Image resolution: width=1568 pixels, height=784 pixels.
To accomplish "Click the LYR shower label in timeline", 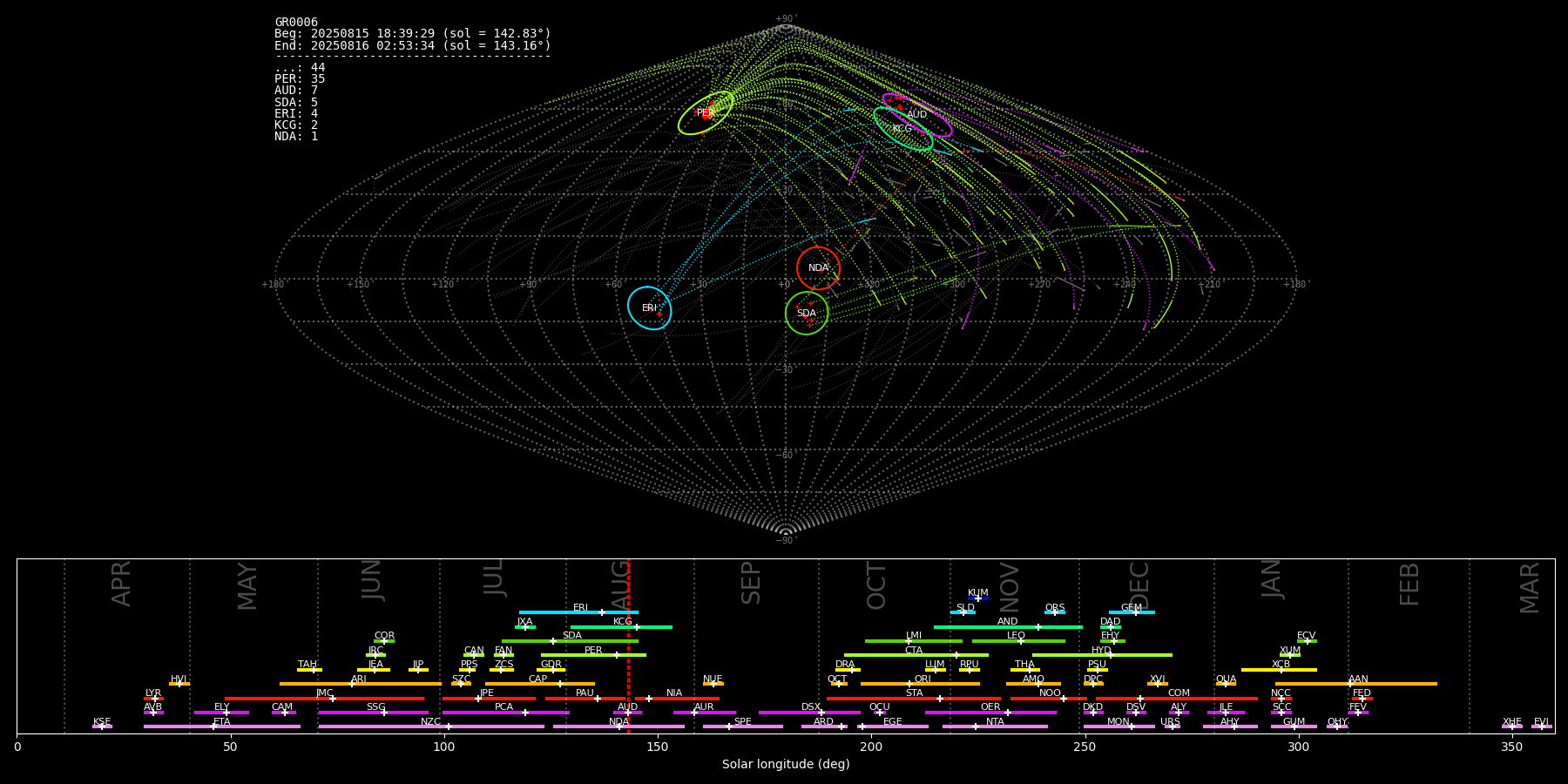I will [153, 693].
